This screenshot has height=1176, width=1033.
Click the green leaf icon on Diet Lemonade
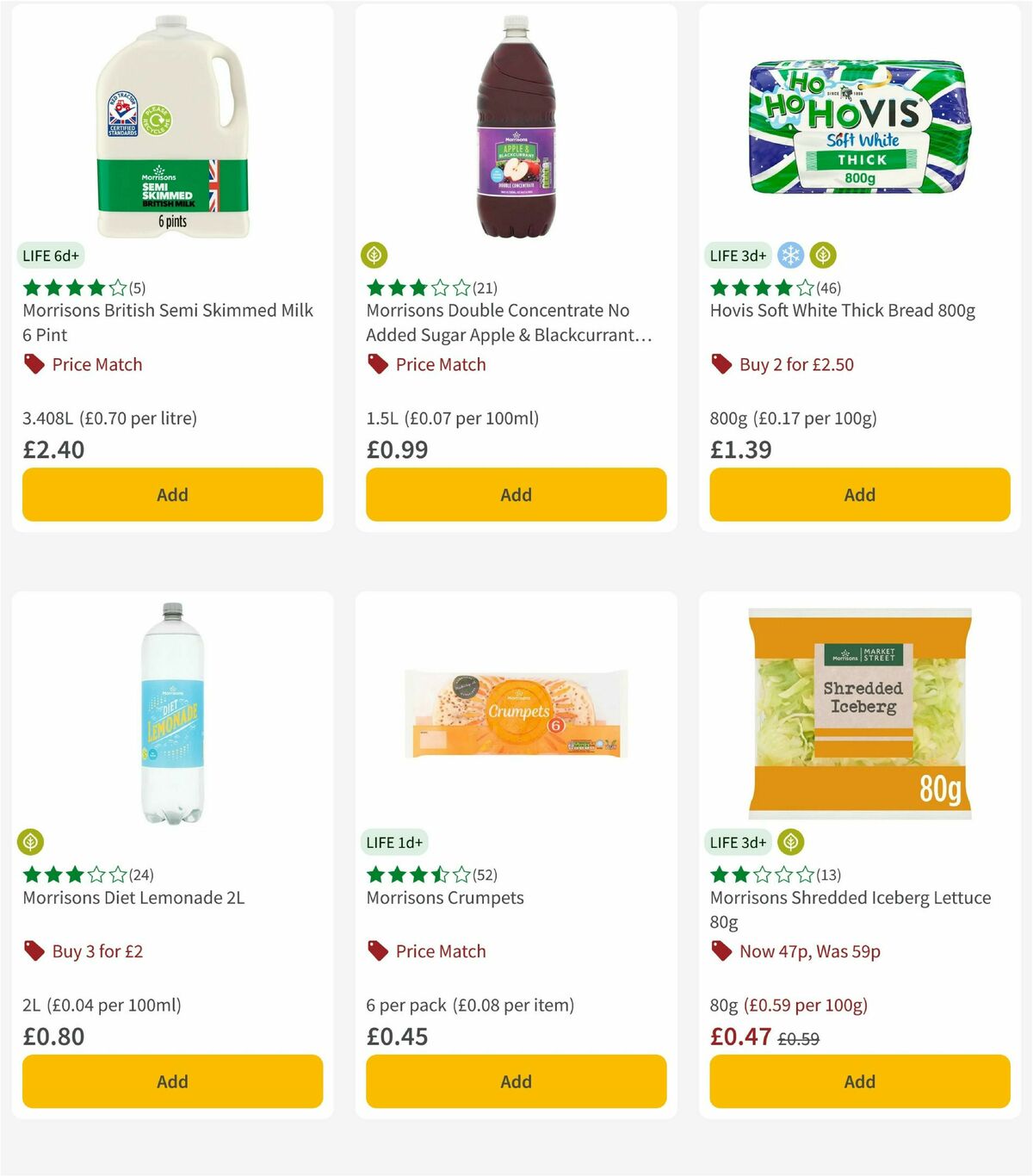tap(28, 842)
